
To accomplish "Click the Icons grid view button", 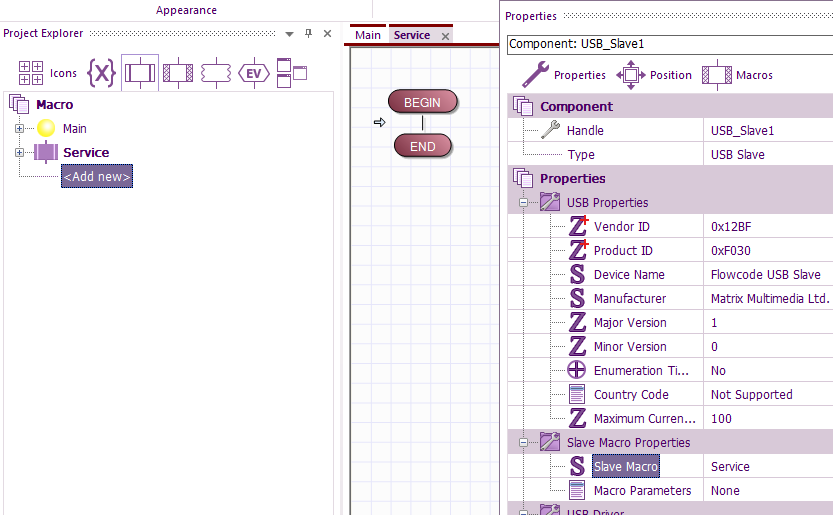I will [x=47, y=73].
